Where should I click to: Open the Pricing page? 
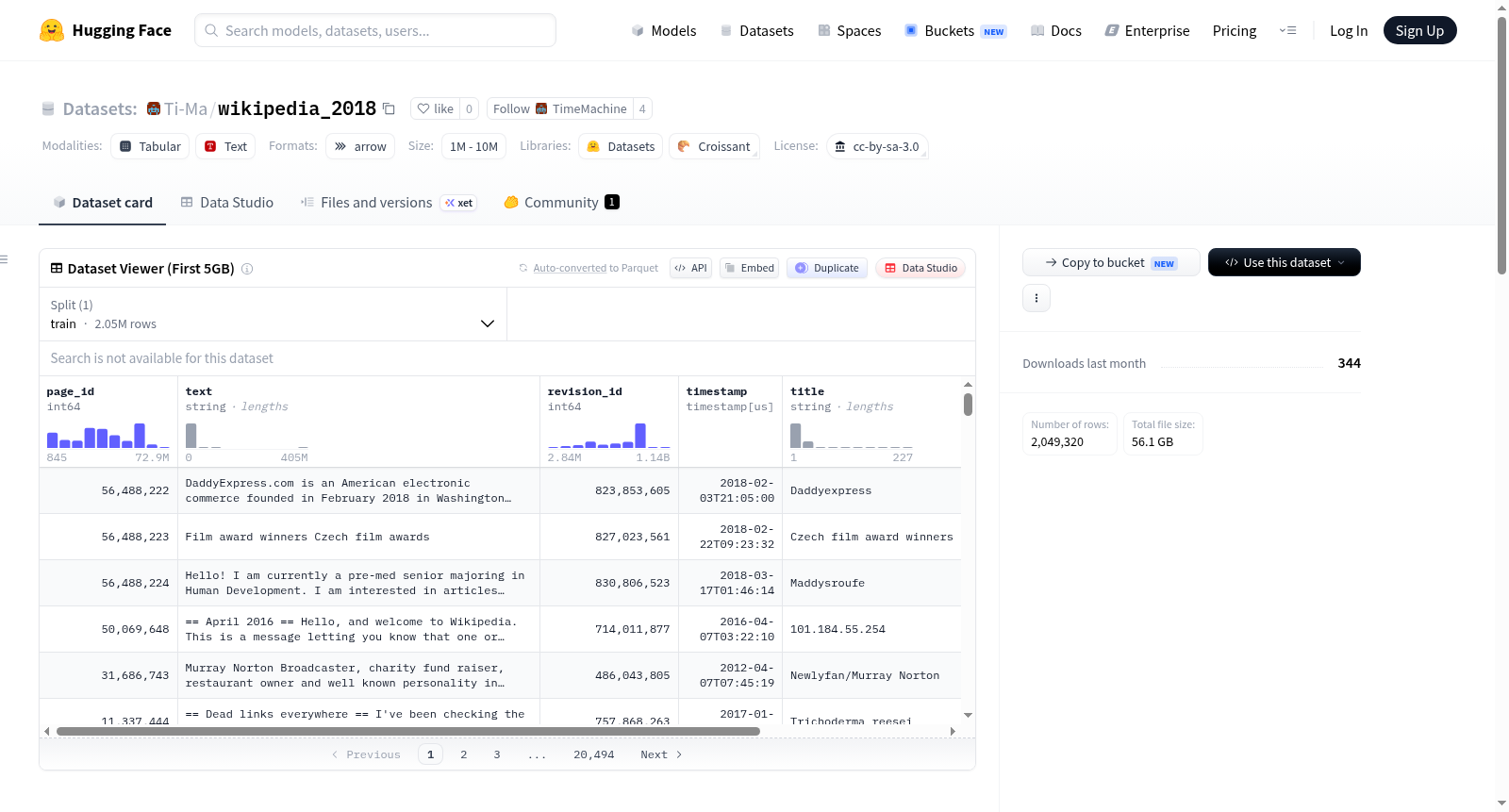[1235, 30]
